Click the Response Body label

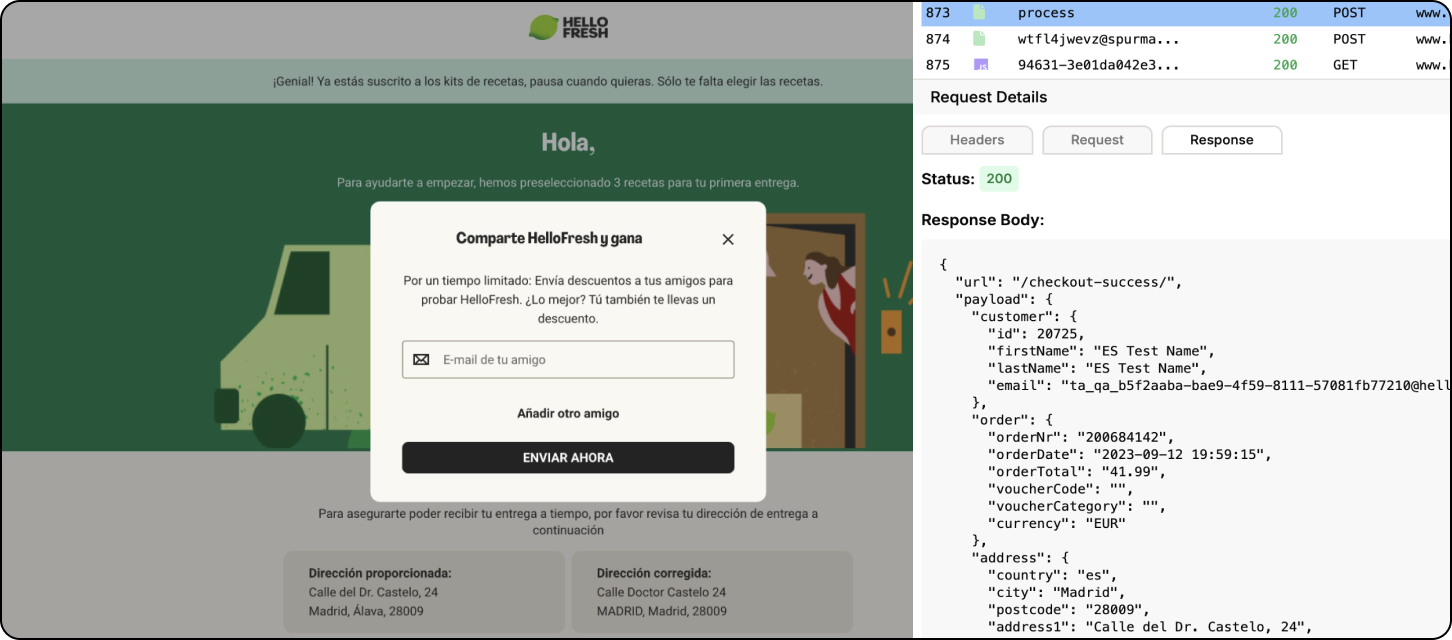tap(982, 220)
